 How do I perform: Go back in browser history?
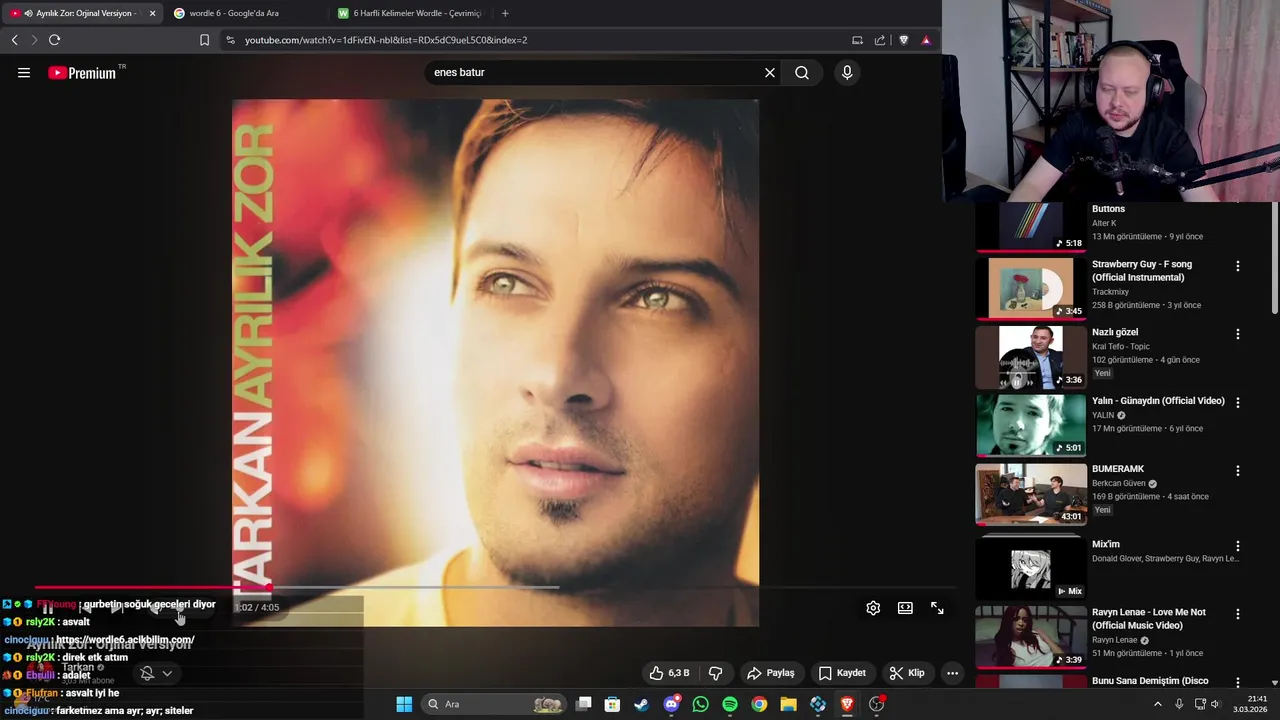coord(14,40)
